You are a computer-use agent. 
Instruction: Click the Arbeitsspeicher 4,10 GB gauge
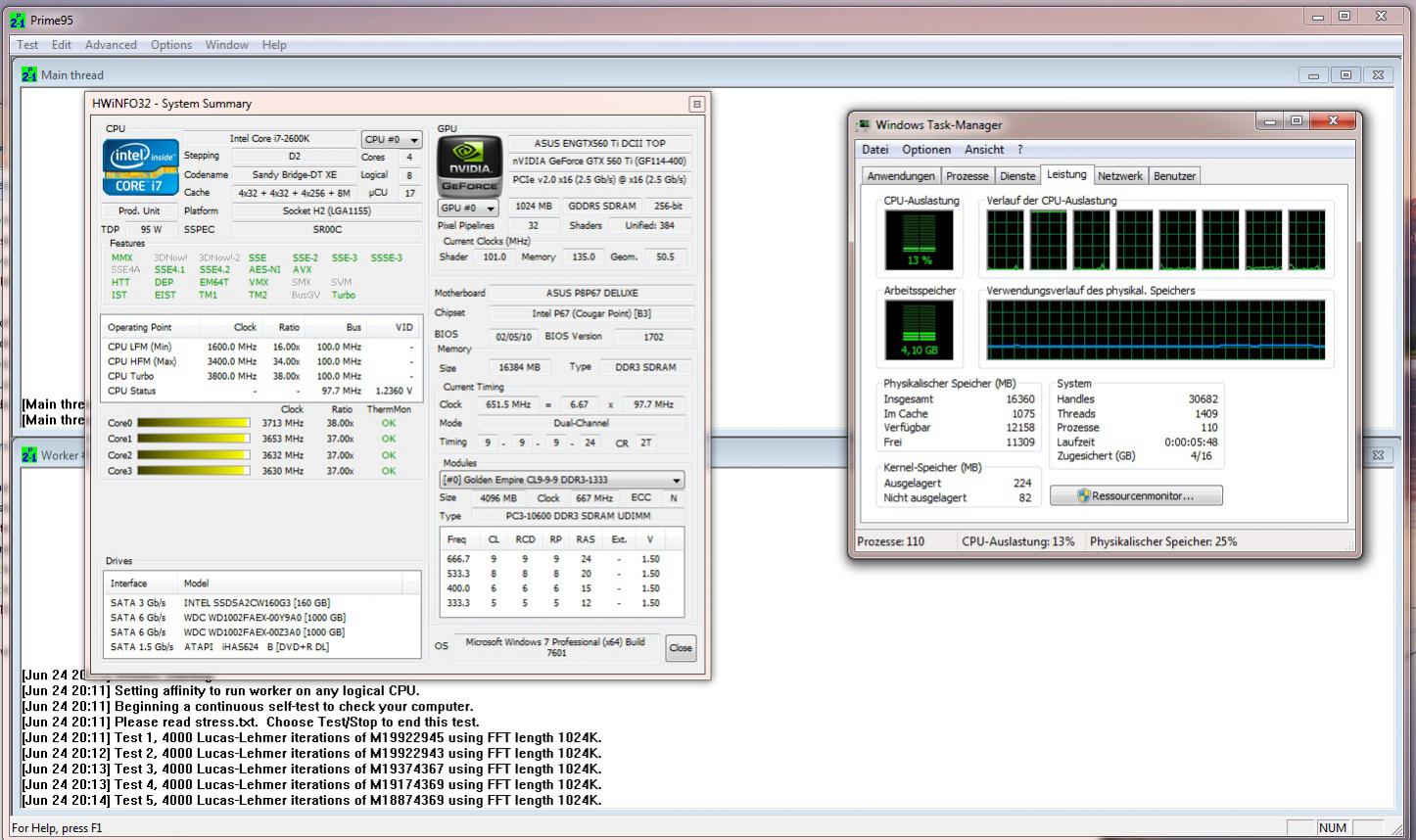(x=920, y=330)
